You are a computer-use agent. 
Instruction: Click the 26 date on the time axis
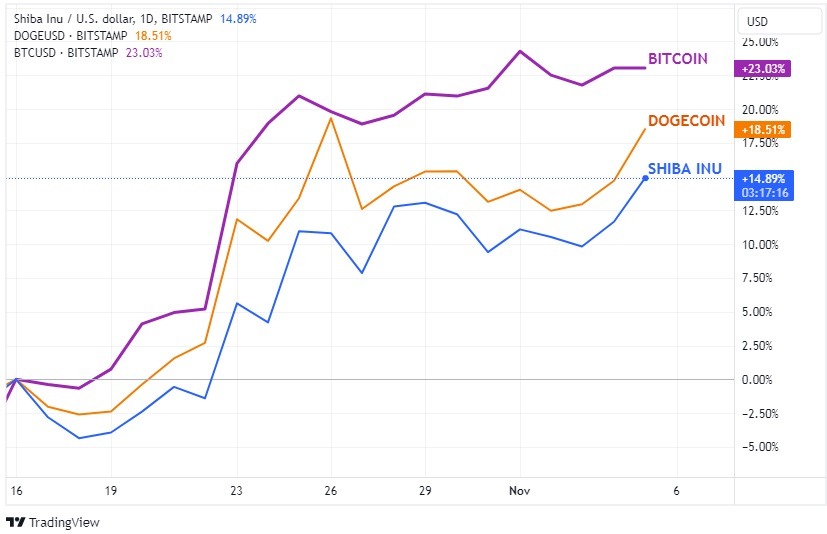[x=331, y=491]
